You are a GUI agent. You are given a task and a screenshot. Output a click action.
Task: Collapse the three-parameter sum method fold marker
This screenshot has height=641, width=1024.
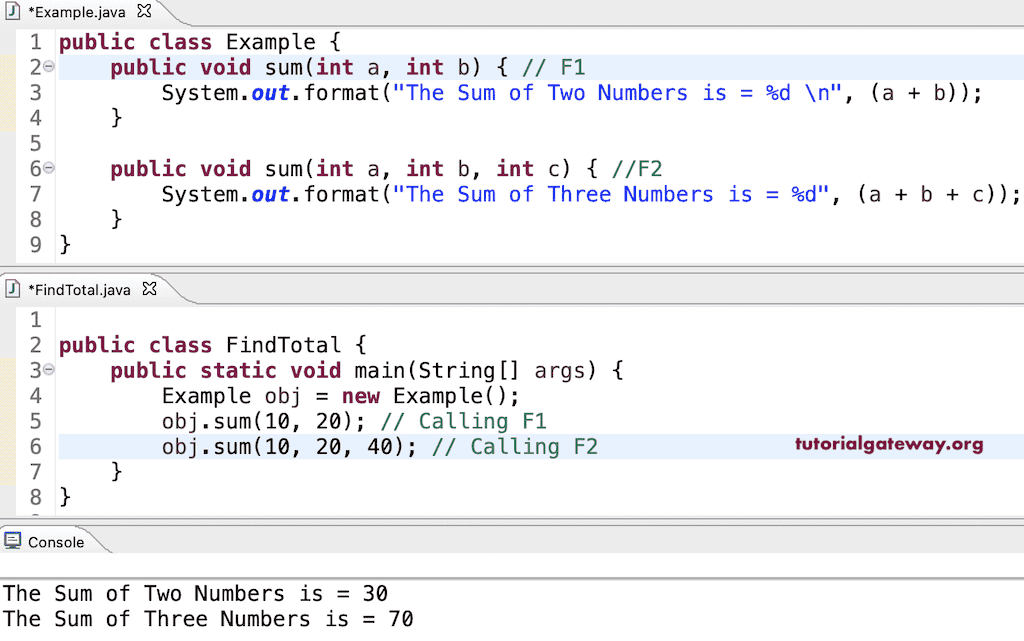[47, 168]
